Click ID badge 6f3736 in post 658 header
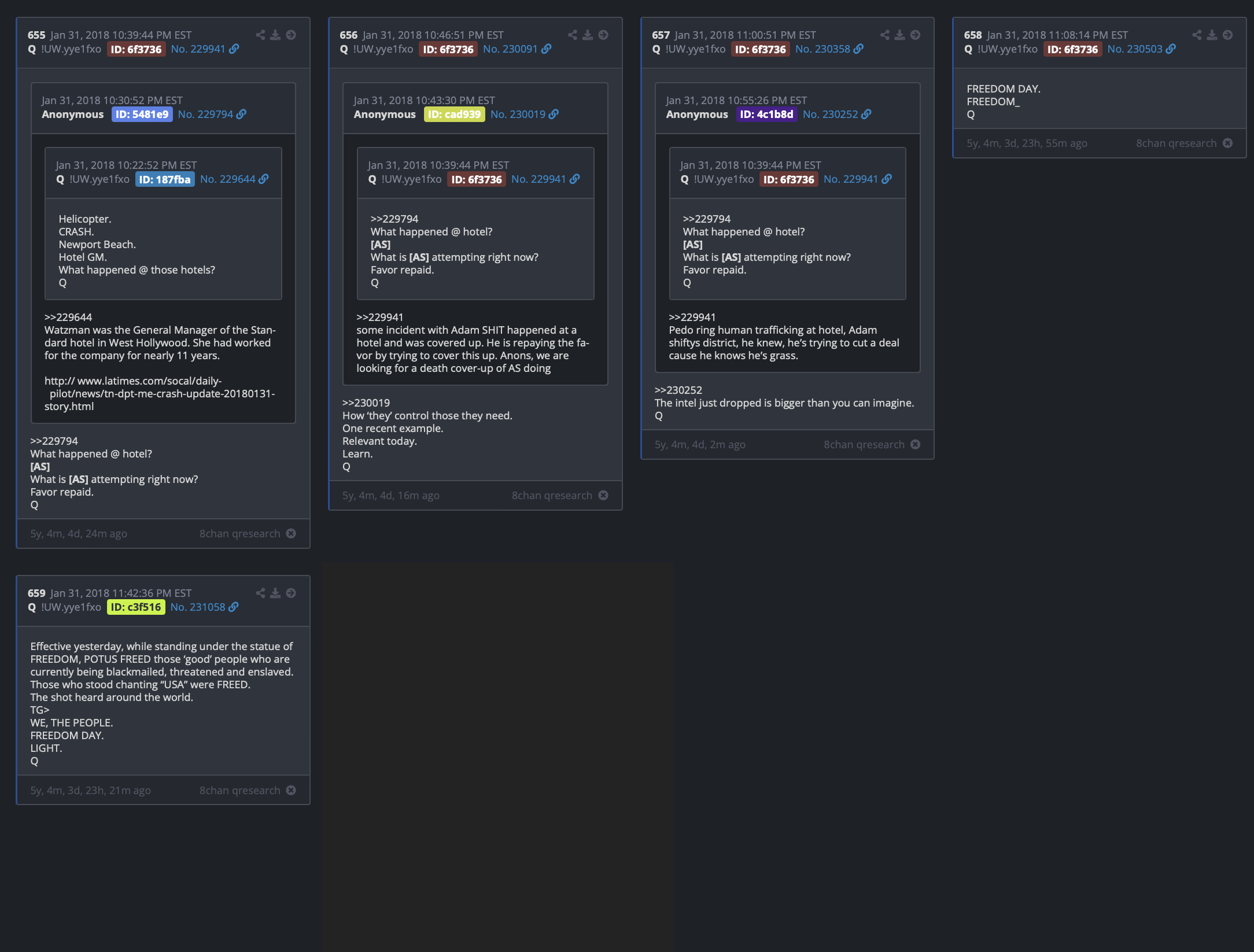 [1073, 49]
